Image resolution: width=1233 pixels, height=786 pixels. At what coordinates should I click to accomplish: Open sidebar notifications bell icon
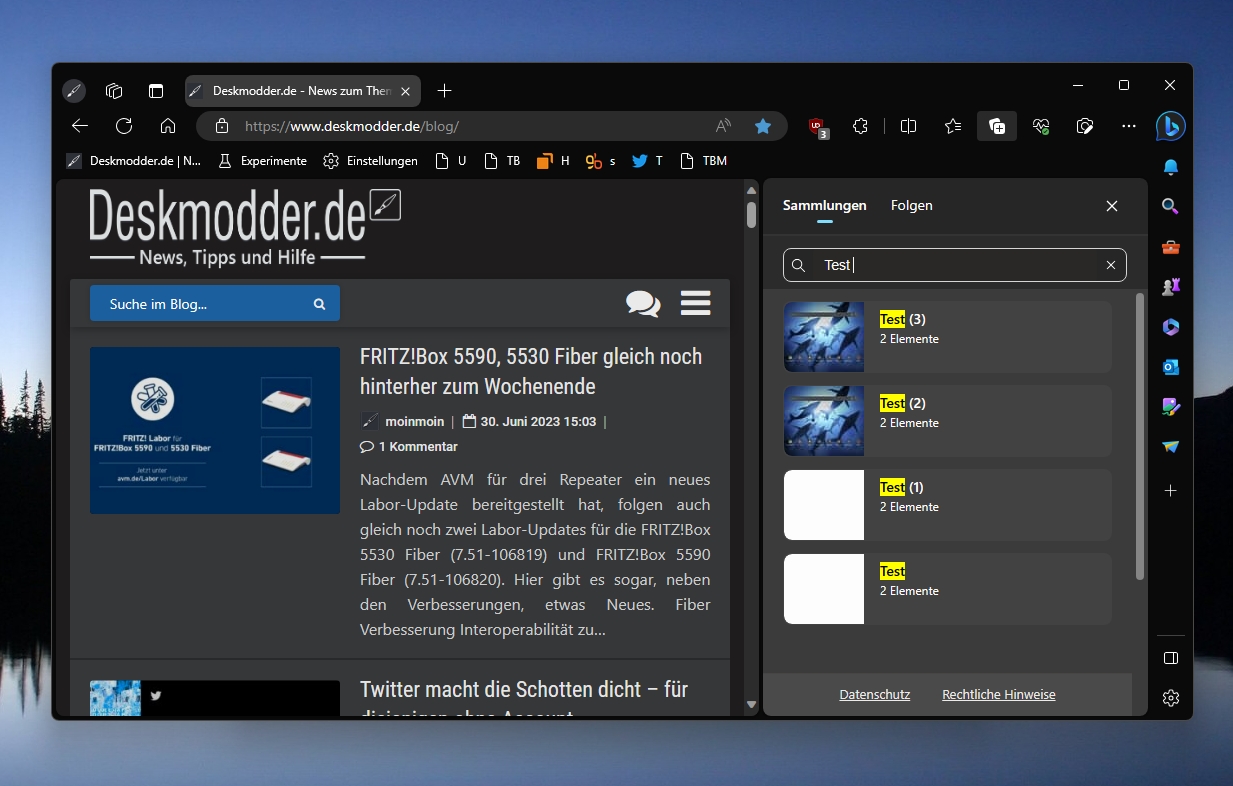[1171, 167]
